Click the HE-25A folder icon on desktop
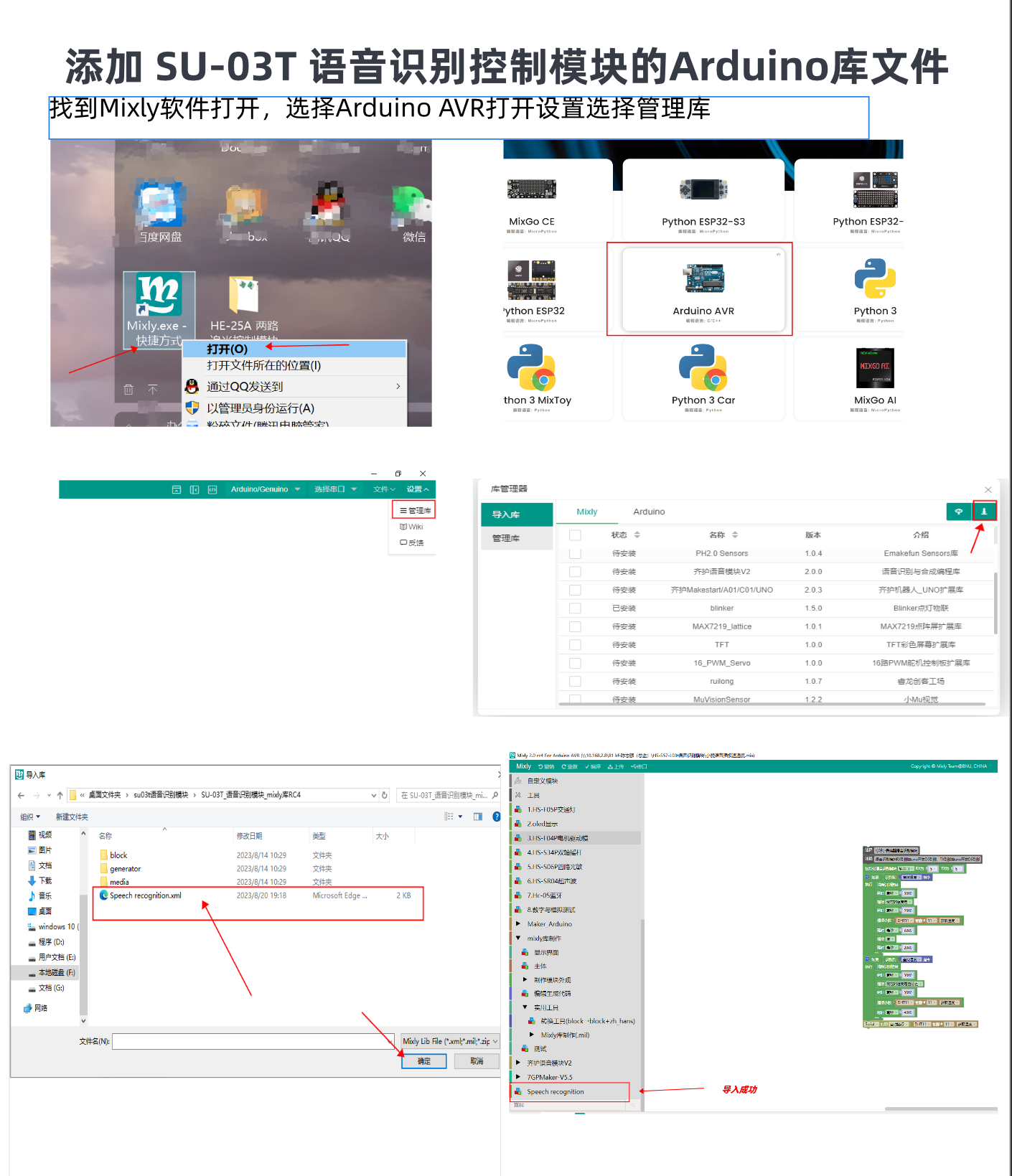1012x1176 pixels. click(x=243, y=295)
